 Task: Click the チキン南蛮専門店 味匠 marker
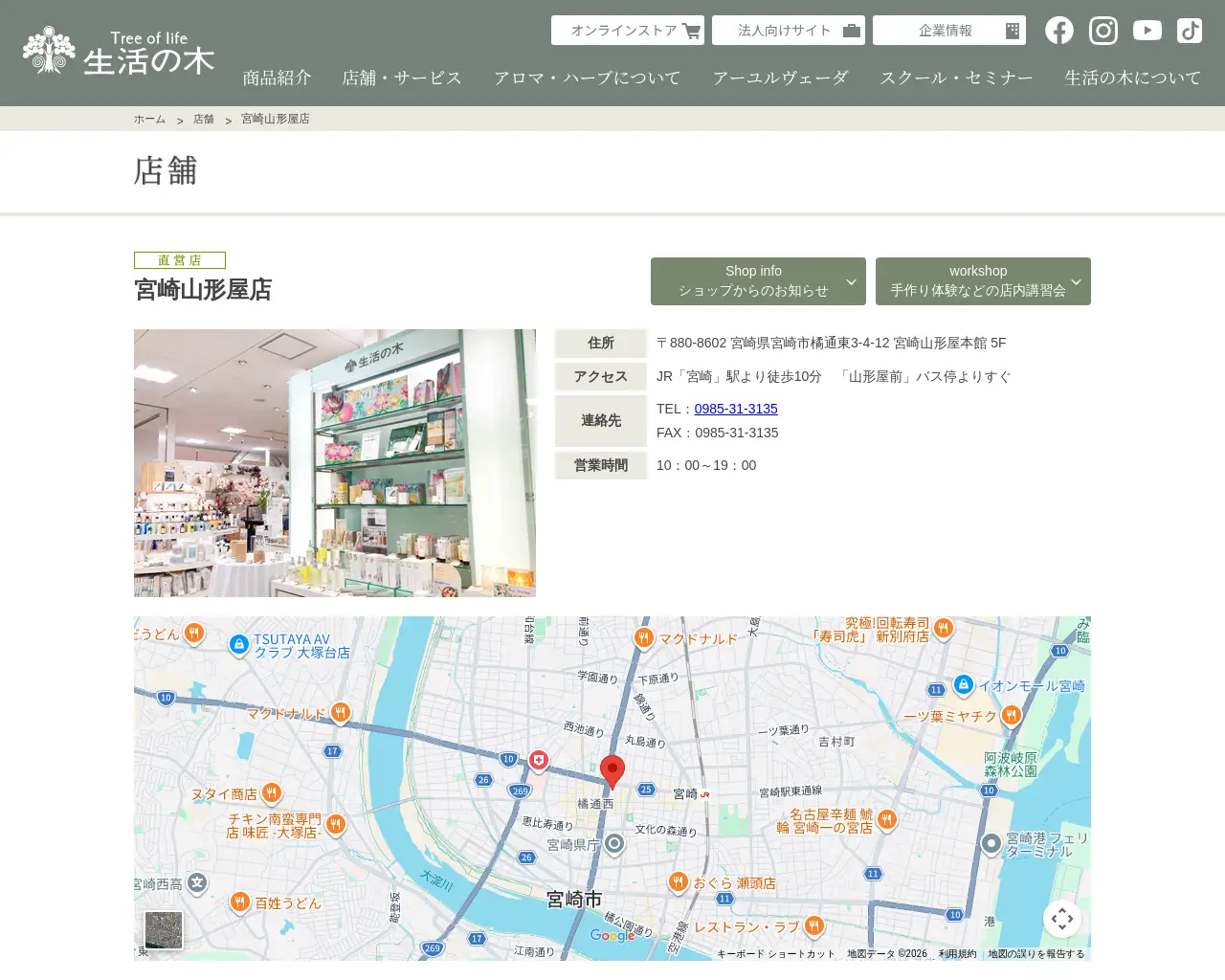[x=335, y=824]
